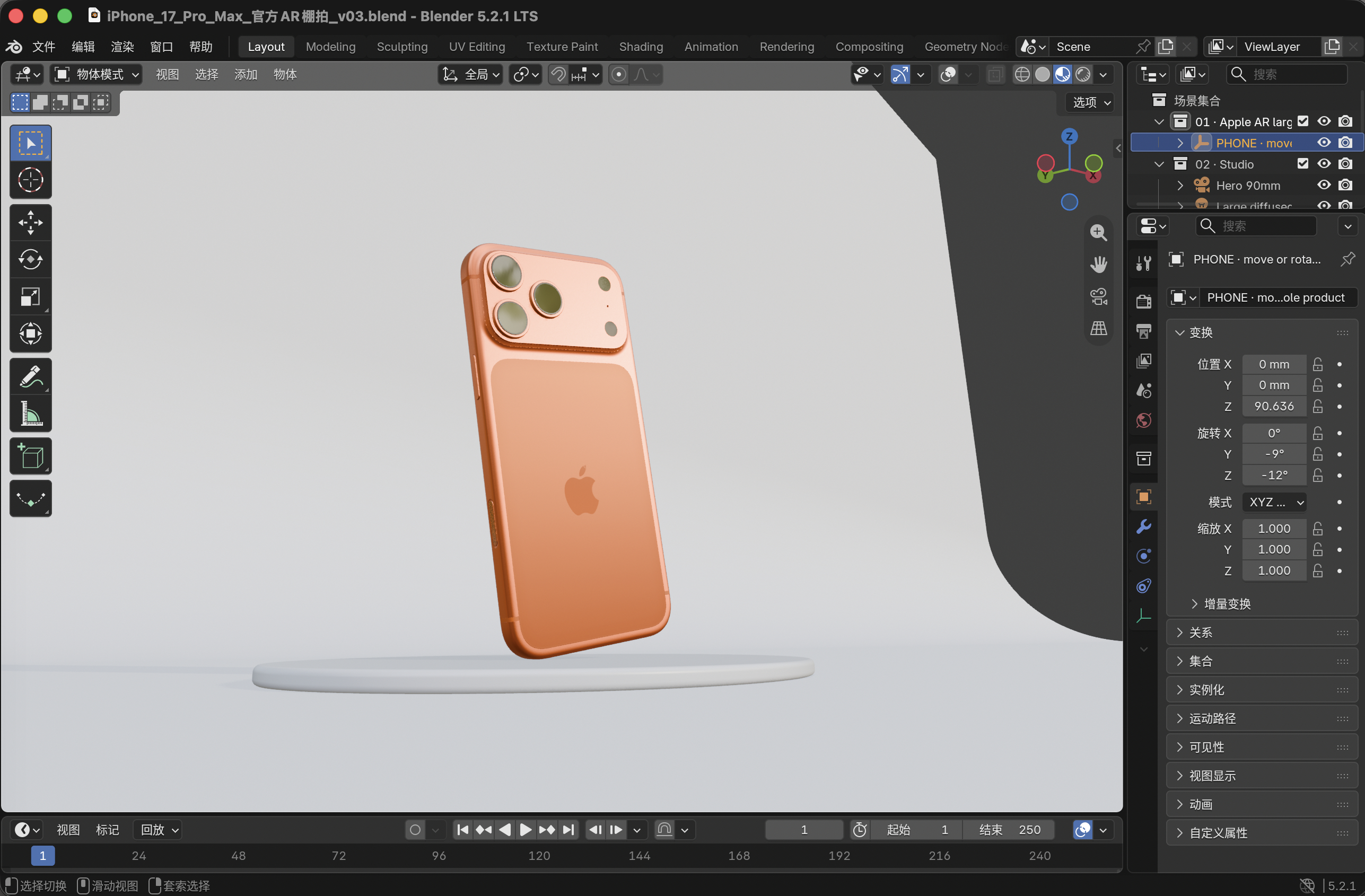
Task: Select the Box Select tool
Action: (x=30, y=143)
